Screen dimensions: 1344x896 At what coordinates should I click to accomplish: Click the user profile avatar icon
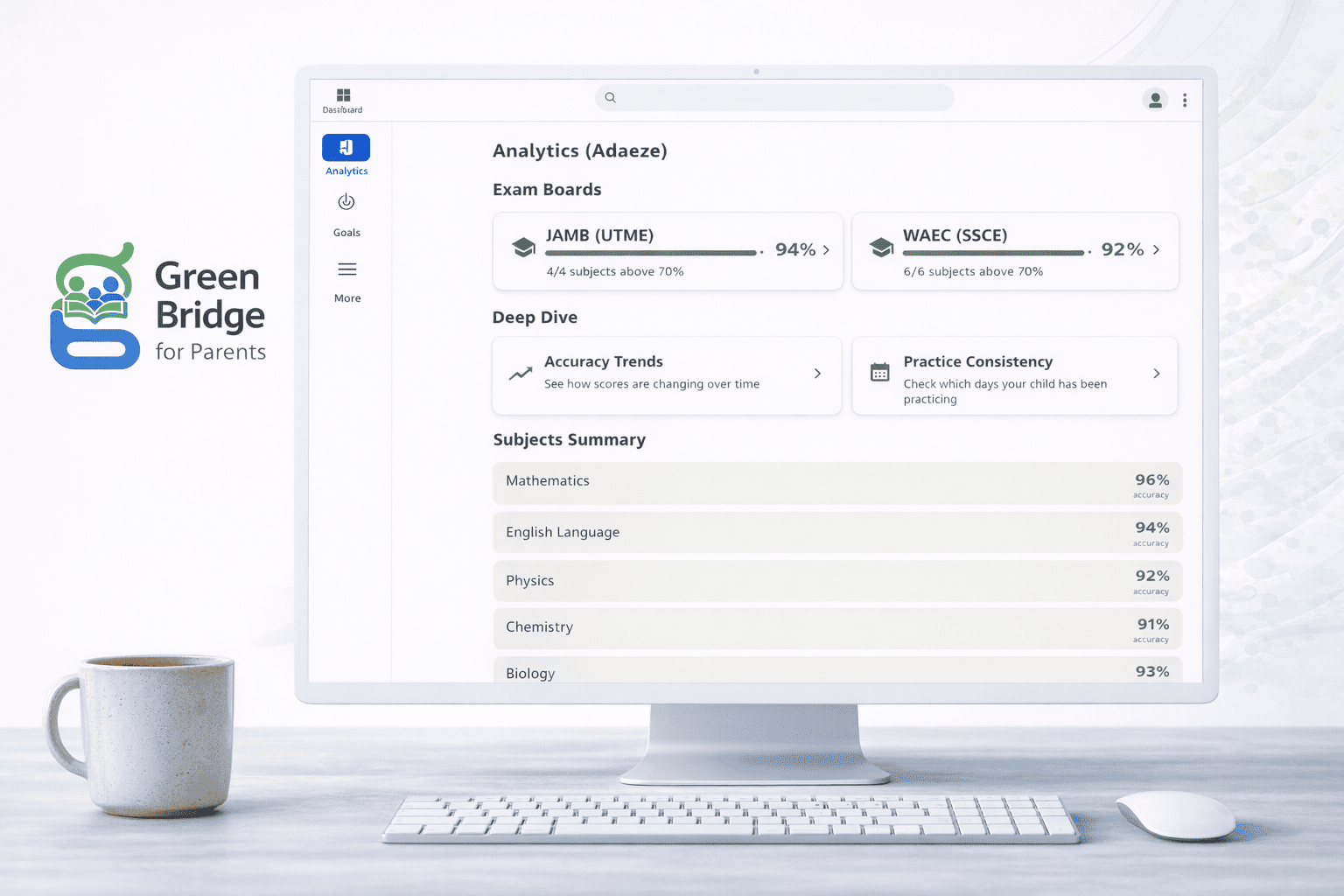[x=1155, y=100]
